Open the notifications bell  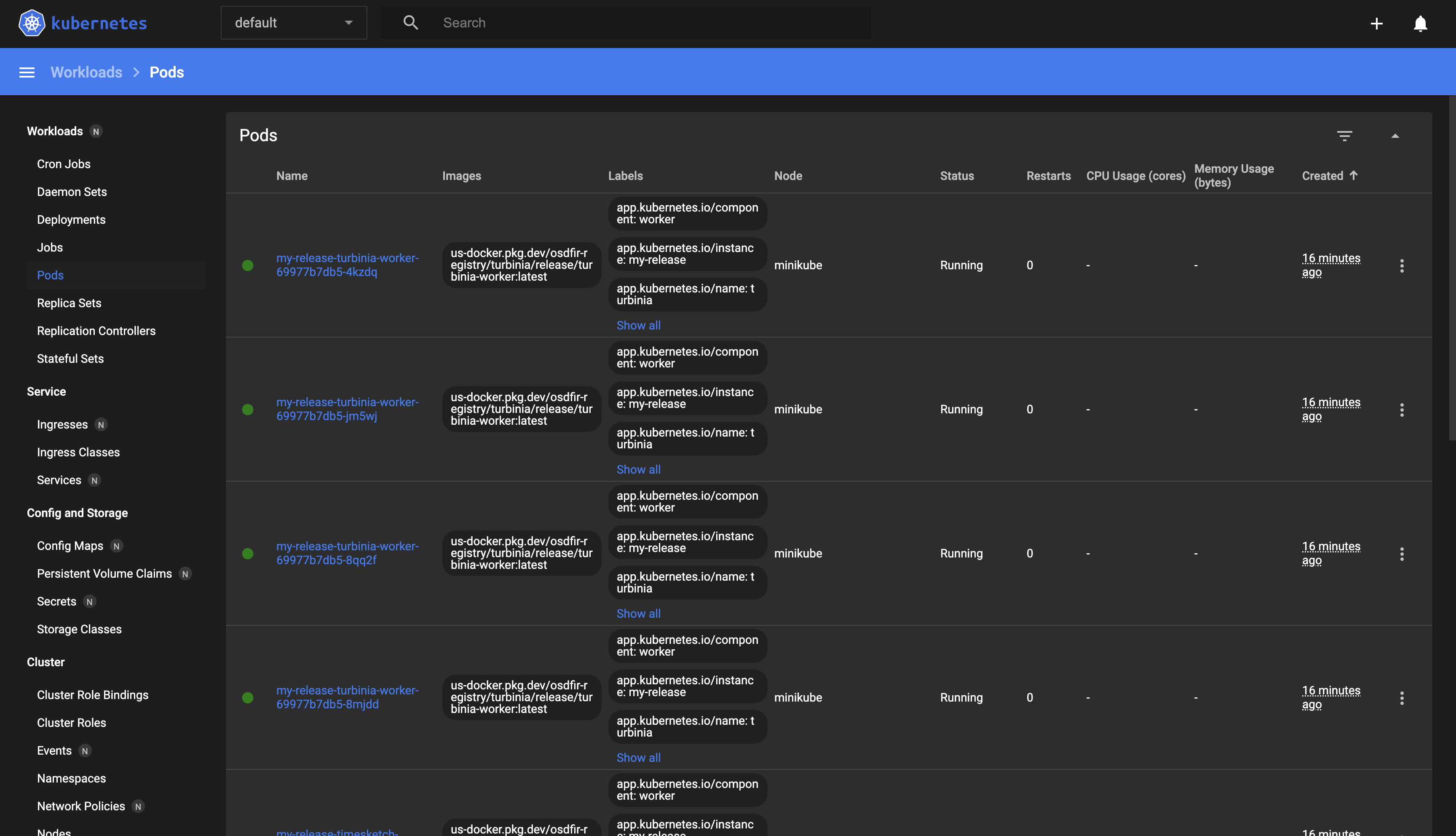click(1421, 24)
